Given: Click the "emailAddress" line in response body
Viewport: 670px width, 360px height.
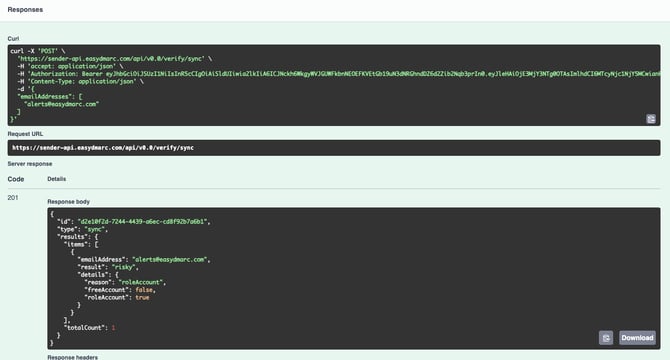Looking at the screenshot, I should 144,260.
